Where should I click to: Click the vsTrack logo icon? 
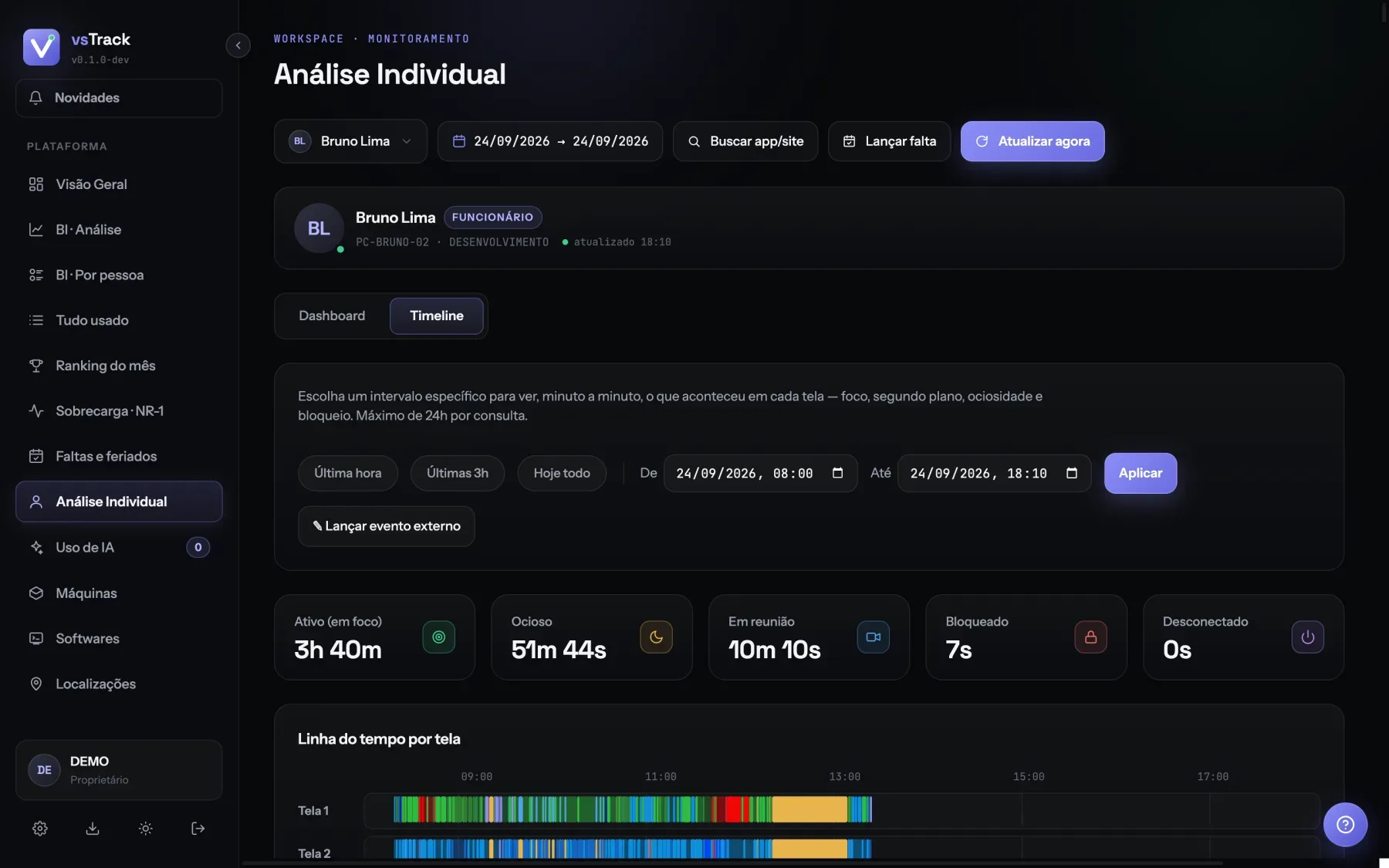tap(42, 47)
